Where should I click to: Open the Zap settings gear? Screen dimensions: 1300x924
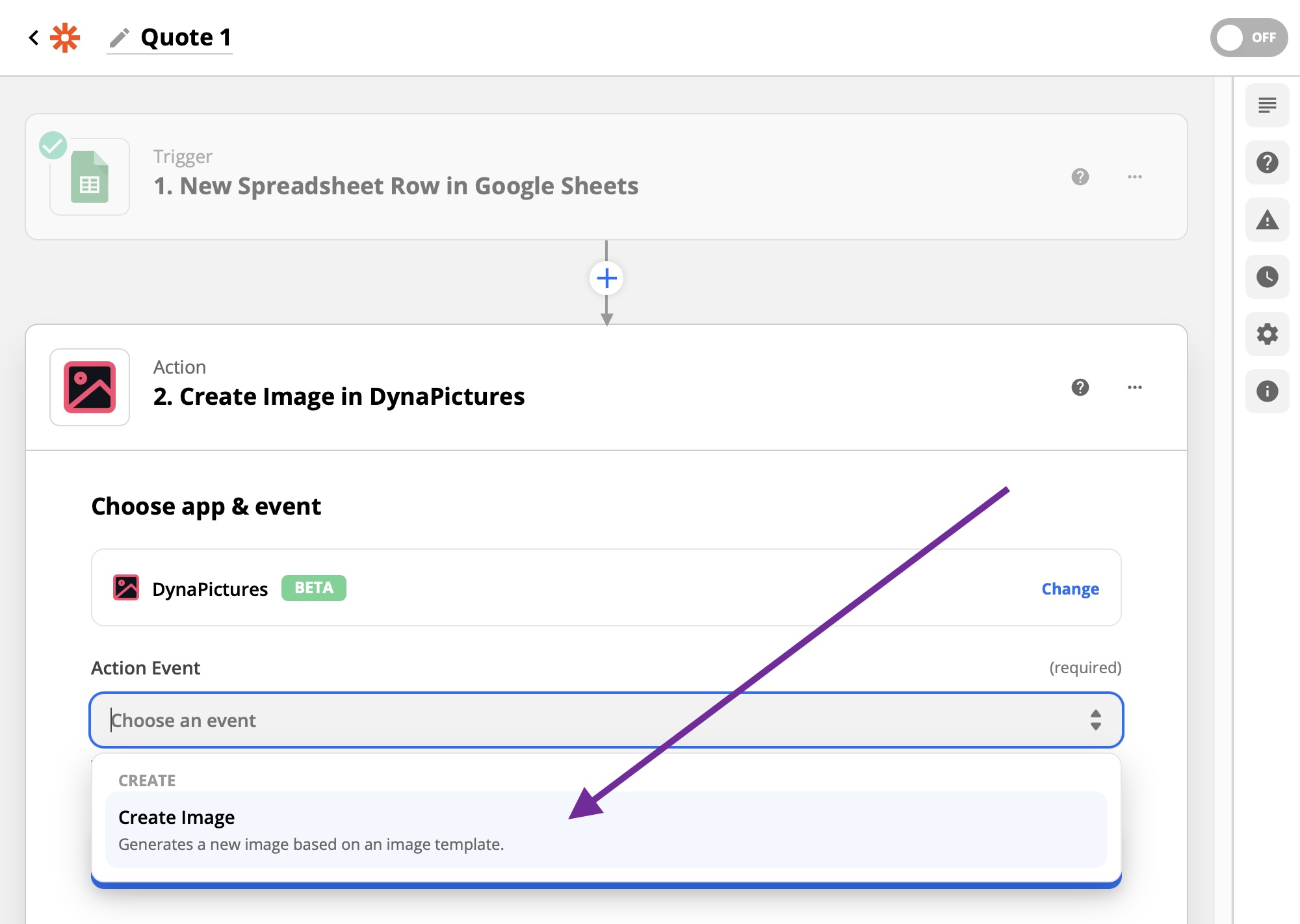pyautogui.click(x=1267, y=334)
